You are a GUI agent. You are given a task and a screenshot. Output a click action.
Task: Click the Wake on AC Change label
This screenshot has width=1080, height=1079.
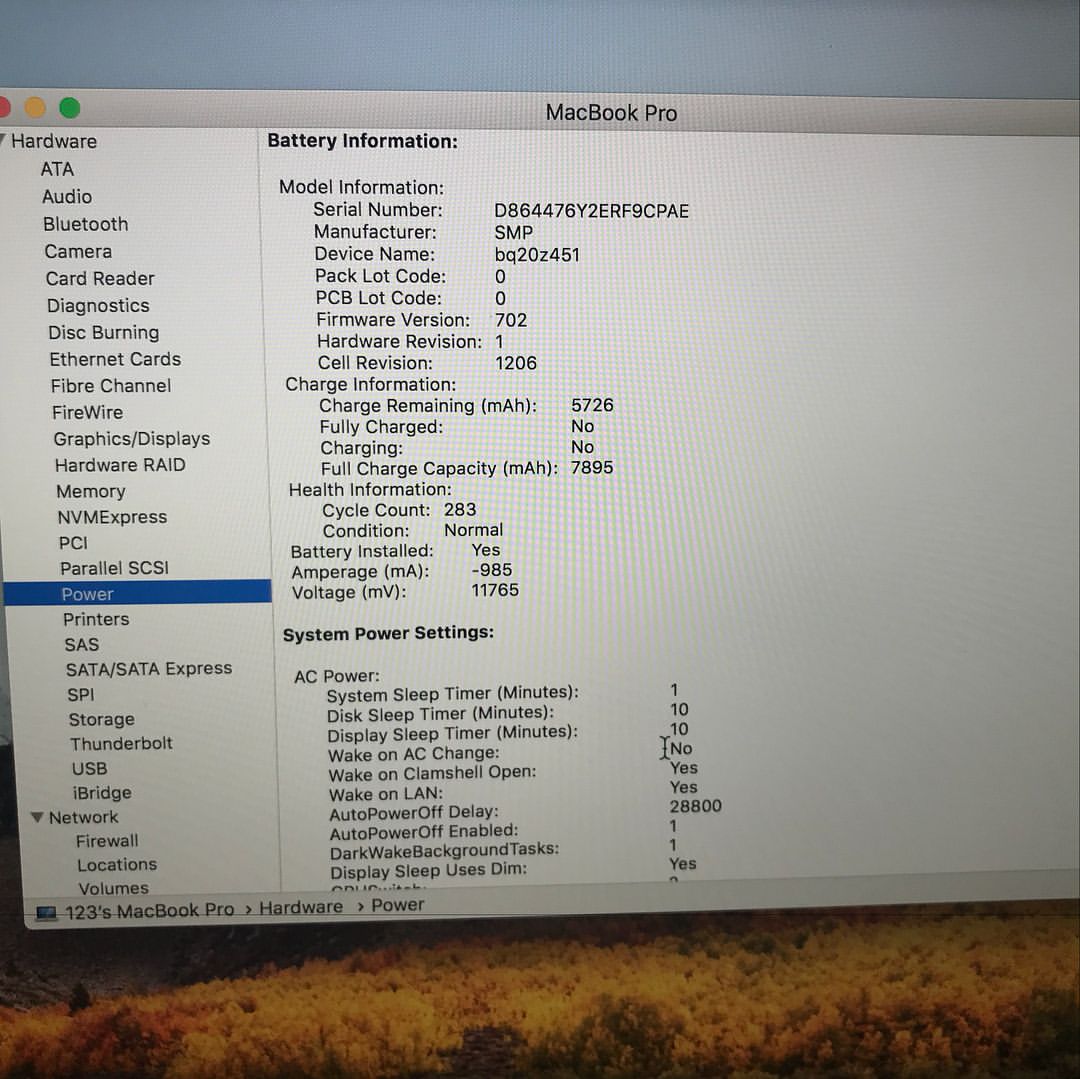pos(414,753)
